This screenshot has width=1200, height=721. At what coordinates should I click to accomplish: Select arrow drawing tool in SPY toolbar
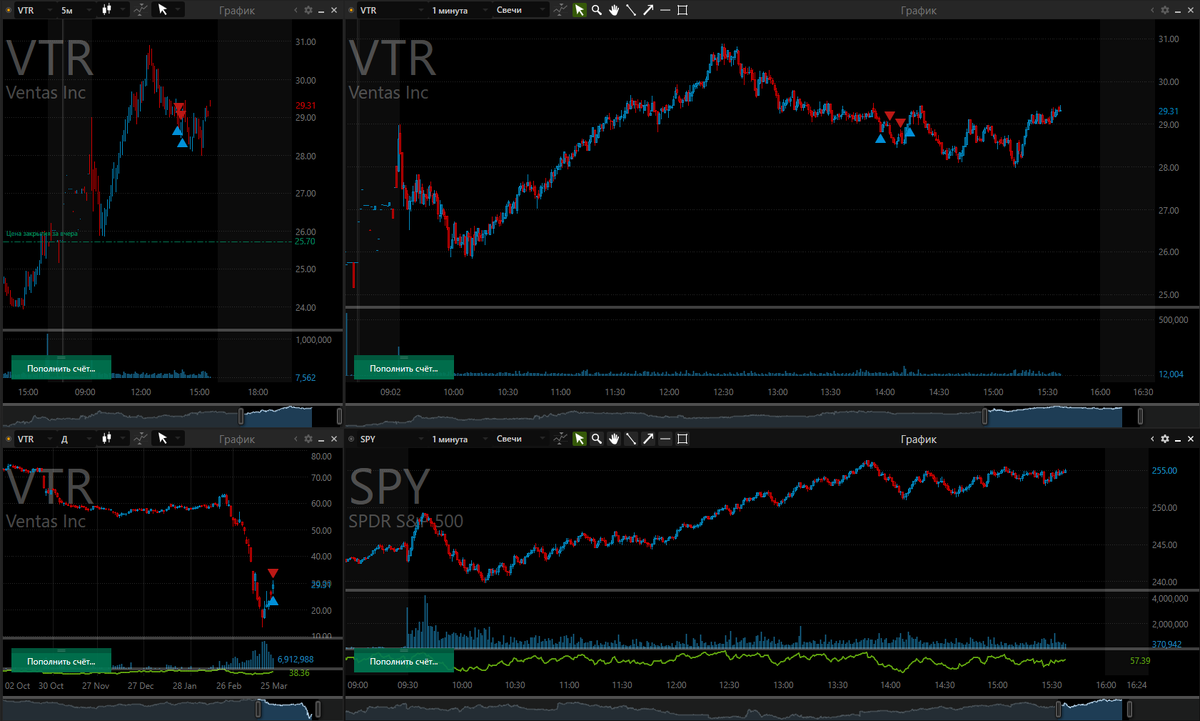pyautogui.click(x=648, y=438)
